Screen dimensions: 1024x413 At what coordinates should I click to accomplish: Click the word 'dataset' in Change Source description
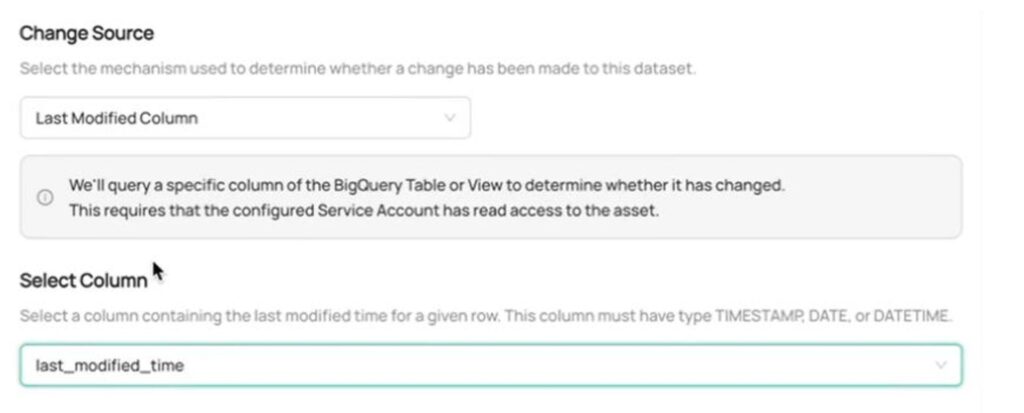point(668,69)
